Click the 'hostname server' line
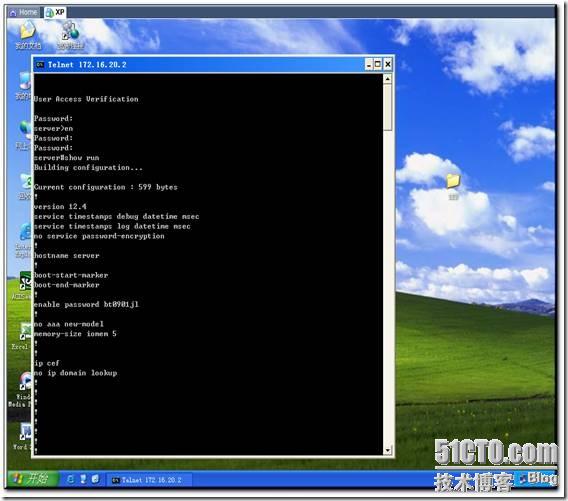 [x=66, y=256]
